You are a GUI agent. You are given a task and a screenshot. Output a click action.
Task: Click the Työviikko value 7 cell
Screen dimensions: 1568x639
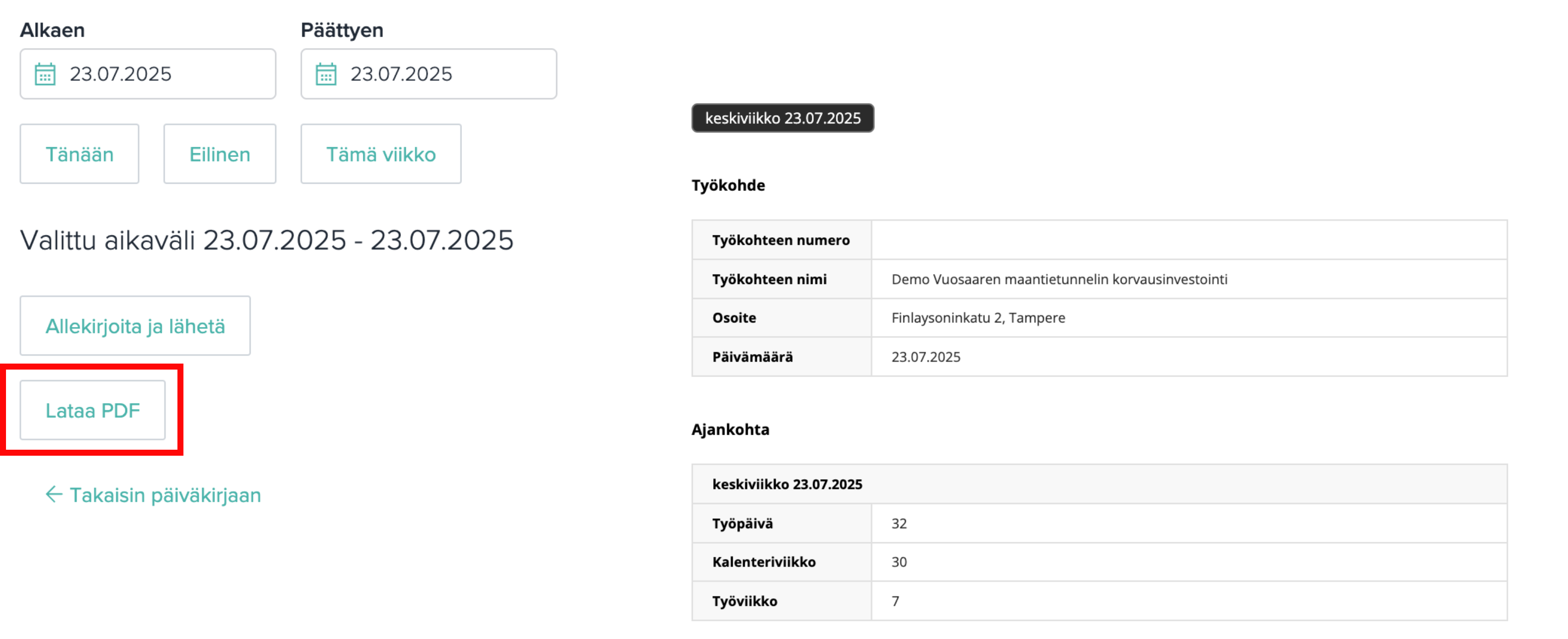coord(1189,600)
